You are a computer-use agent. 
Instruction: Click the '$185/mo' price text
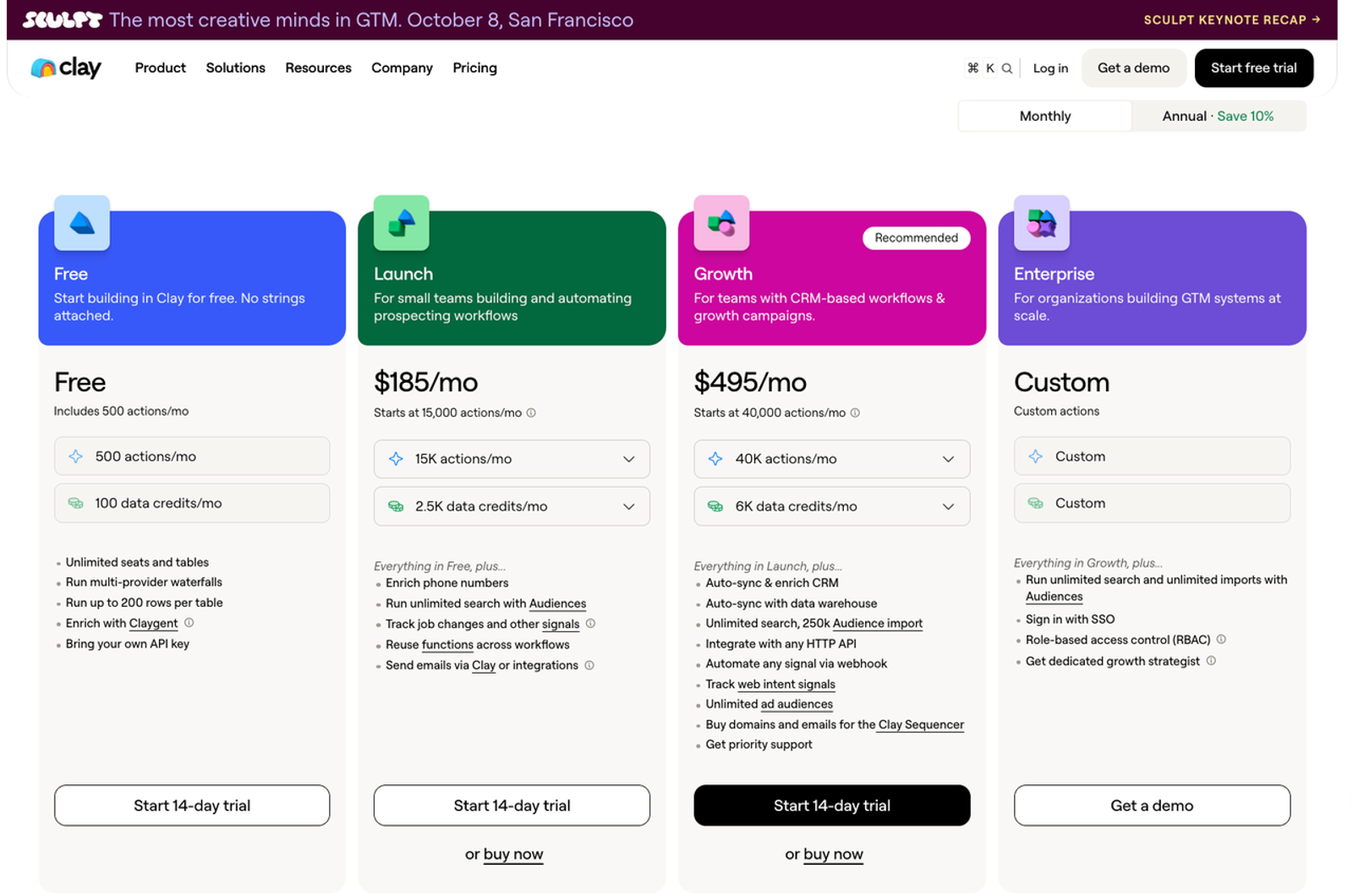click(425, 382)
